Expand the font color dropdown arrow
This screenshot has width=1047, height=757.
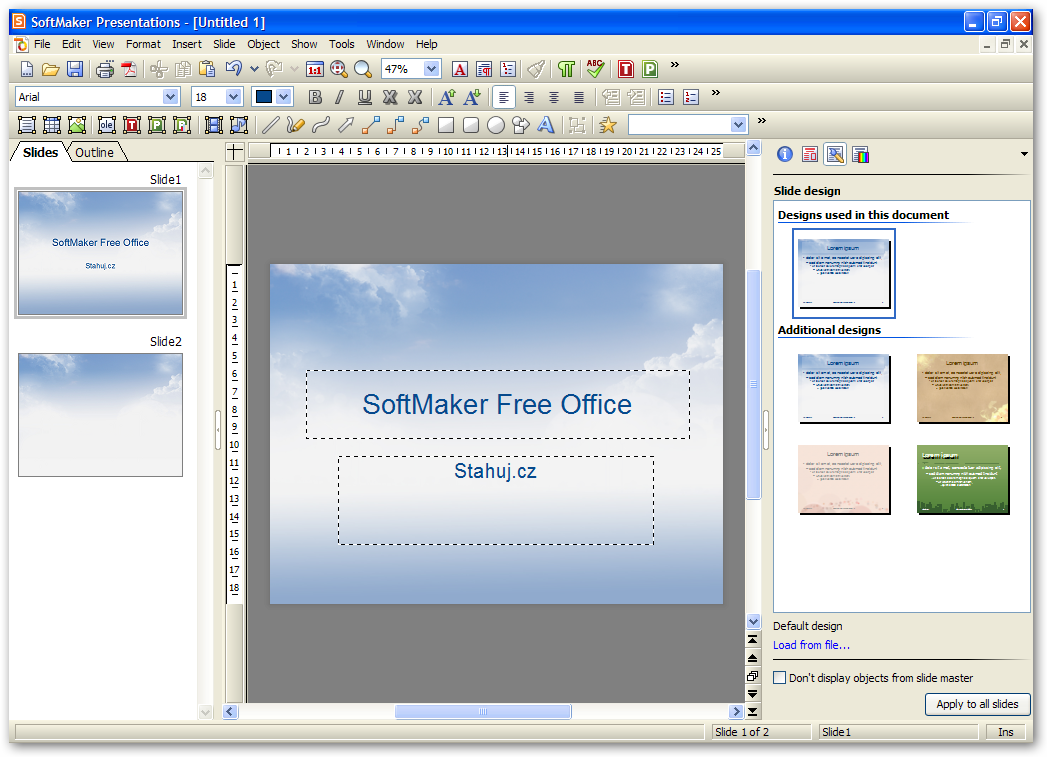pyautogui.click(x=284, y=97)
